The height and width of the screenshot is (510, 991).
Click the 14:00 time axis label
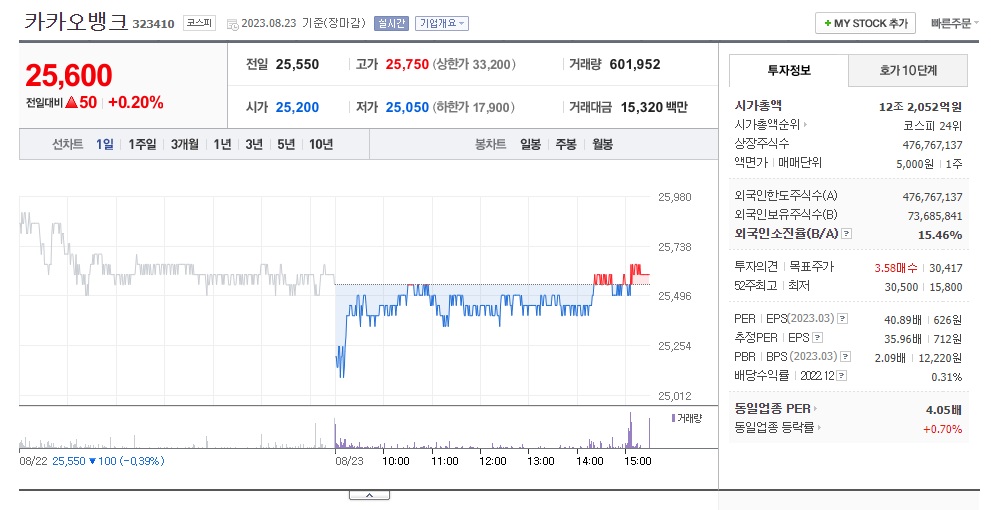pos(590,461)
